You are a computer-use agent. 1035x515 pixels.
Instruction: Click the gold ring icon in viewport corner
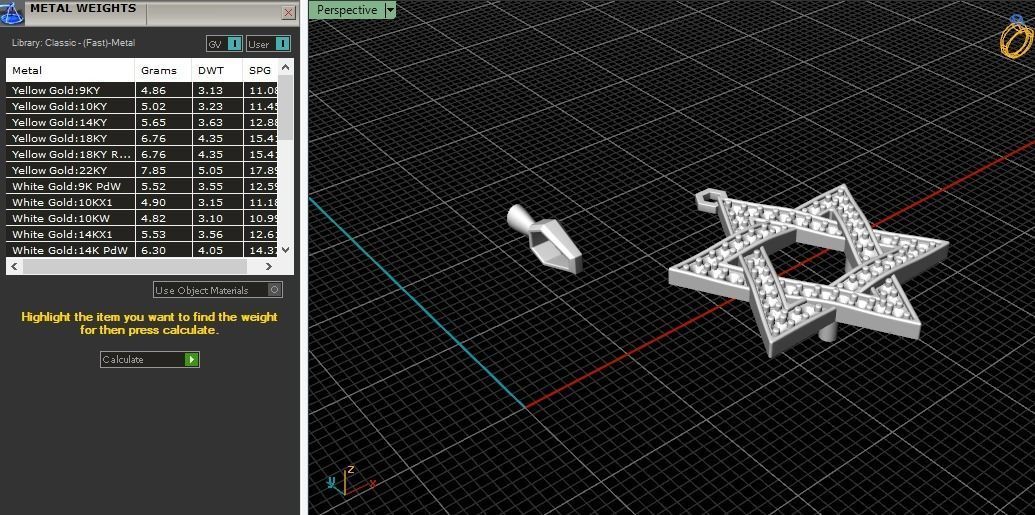coord(1017,38)
